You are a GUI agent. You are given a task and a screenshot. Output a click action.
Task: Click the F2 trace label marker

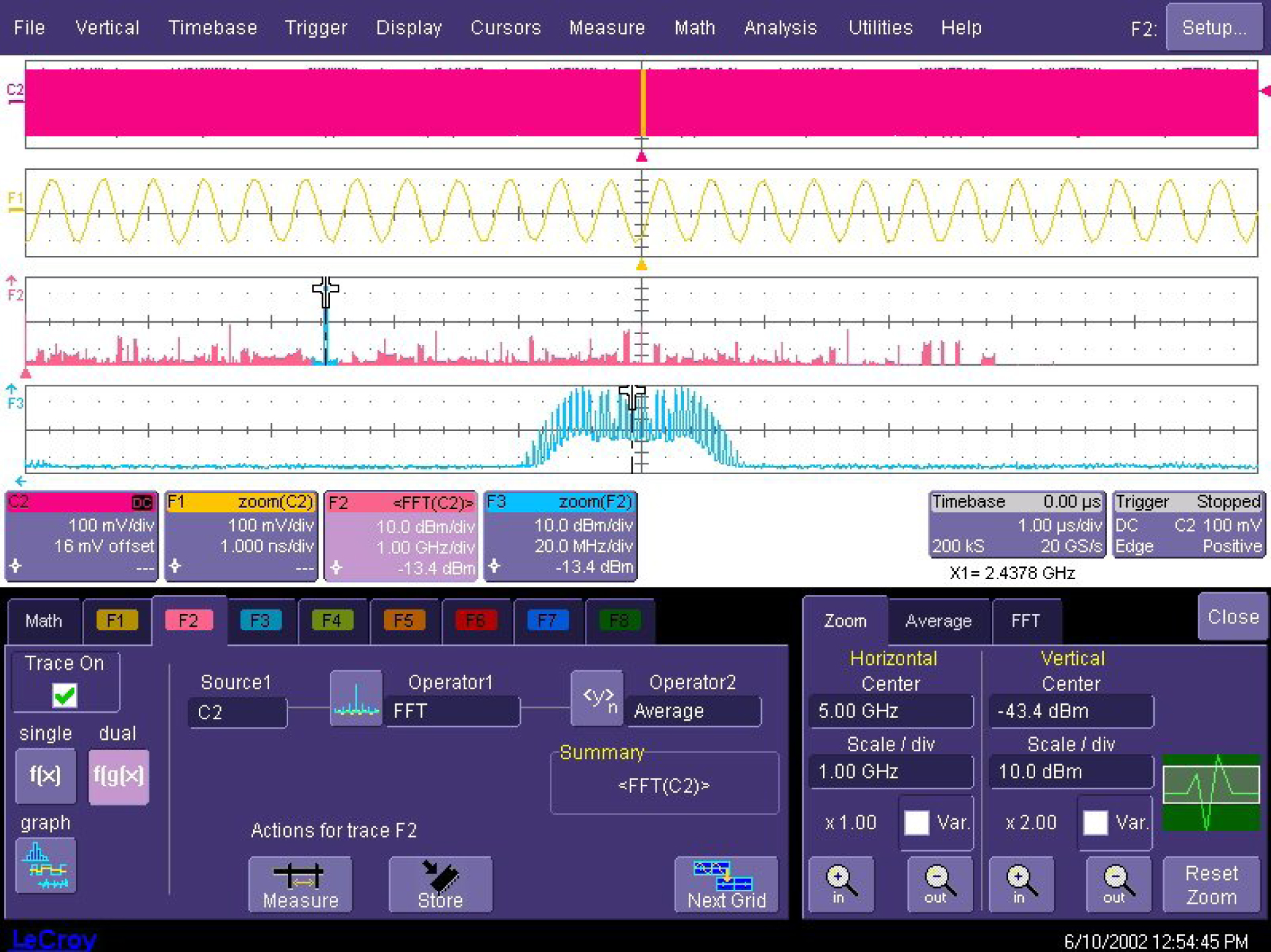click(x=15, y=290)
